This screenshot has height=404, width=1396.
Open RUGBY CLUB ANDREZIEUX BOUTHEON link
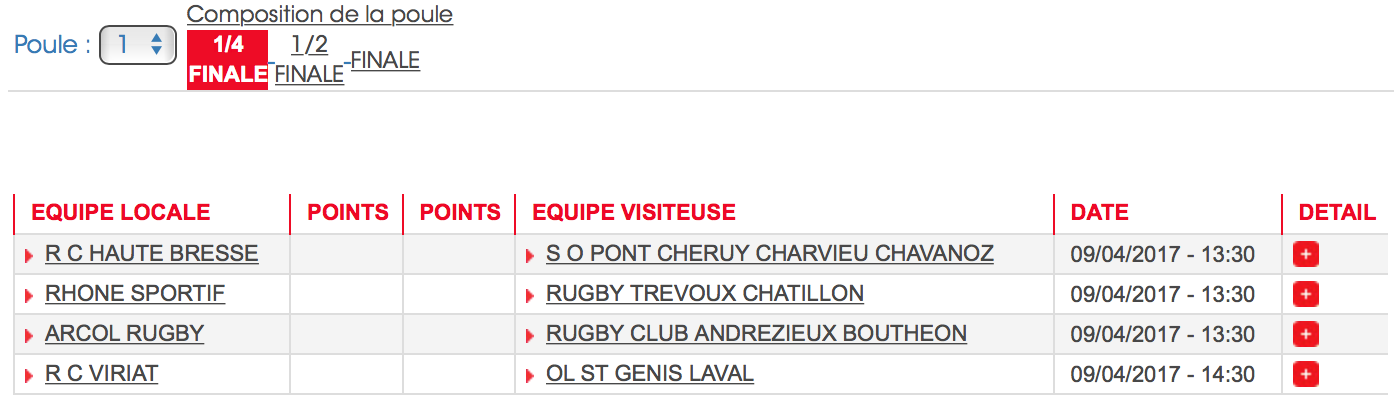(x=756, y=334)
